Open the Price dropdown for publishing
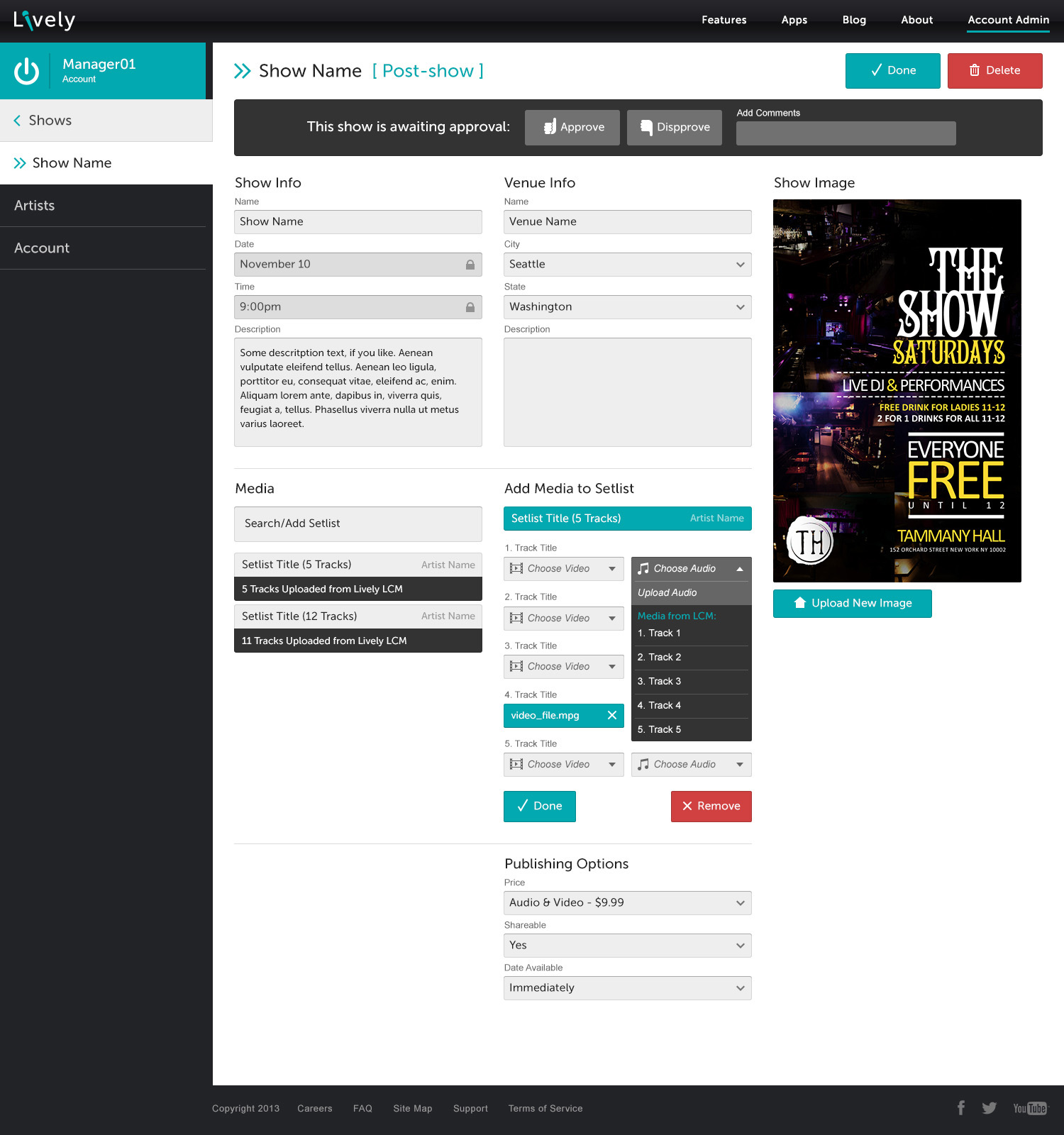Image resolution: width=1064 pixels, height=1135 pixels. [627, 903]
